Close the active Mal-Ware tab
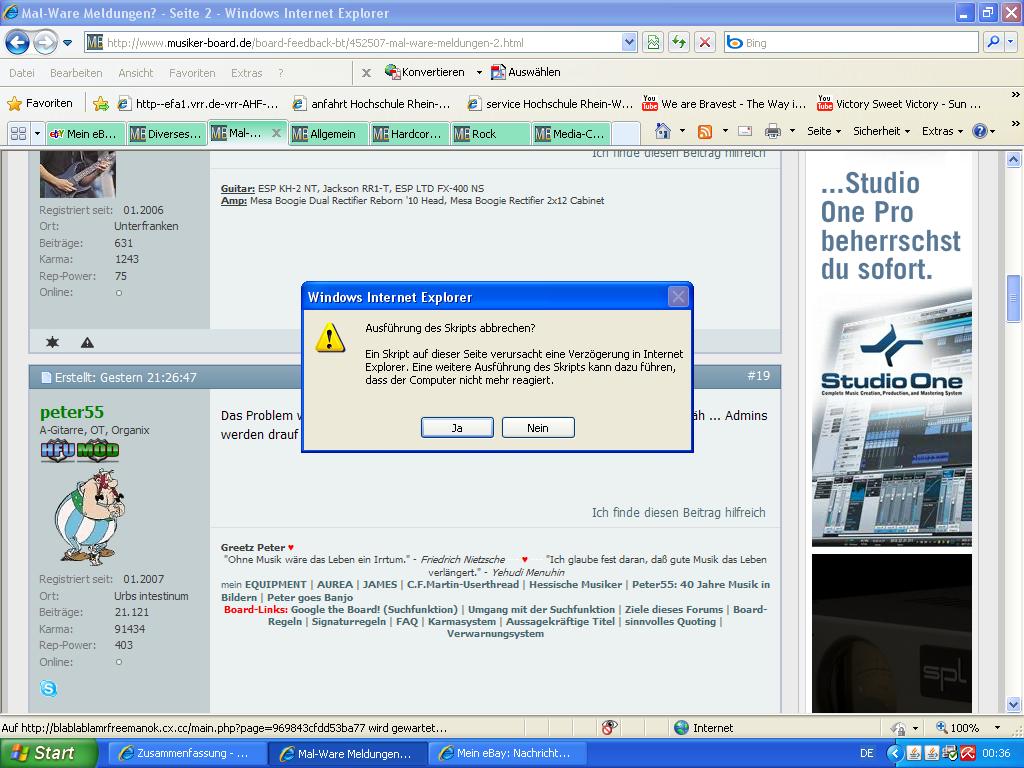The height and width of the screenshot is (768, 1024). pos(276,133)
